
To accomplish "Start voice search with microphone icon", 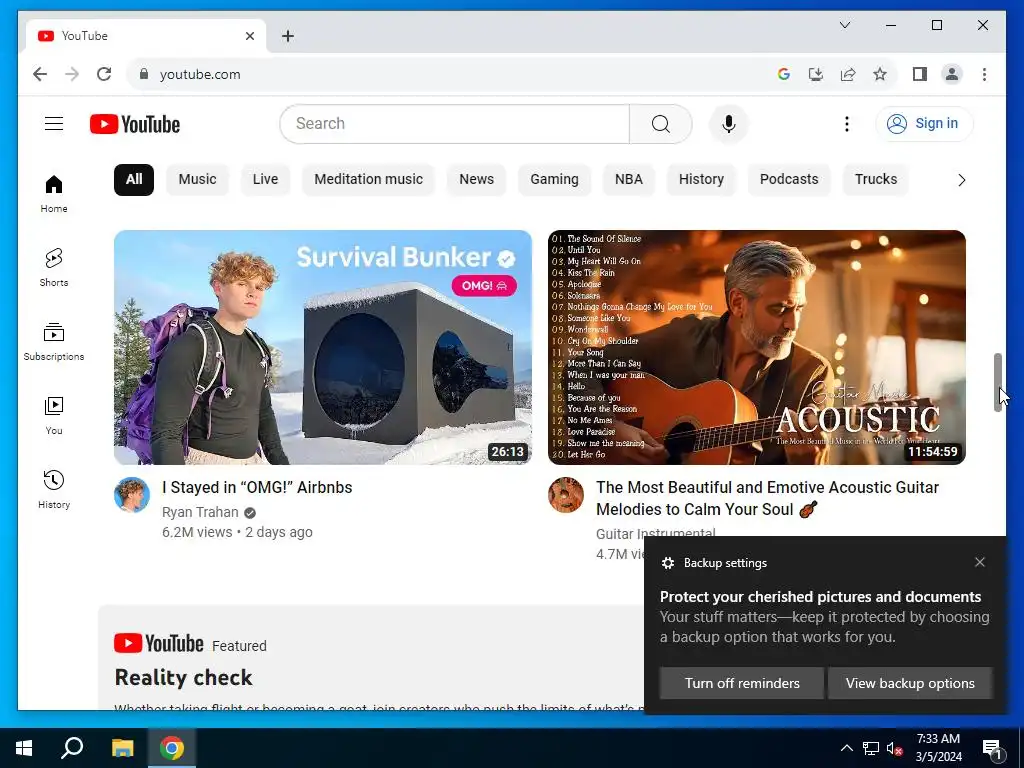I will [729, 124].
